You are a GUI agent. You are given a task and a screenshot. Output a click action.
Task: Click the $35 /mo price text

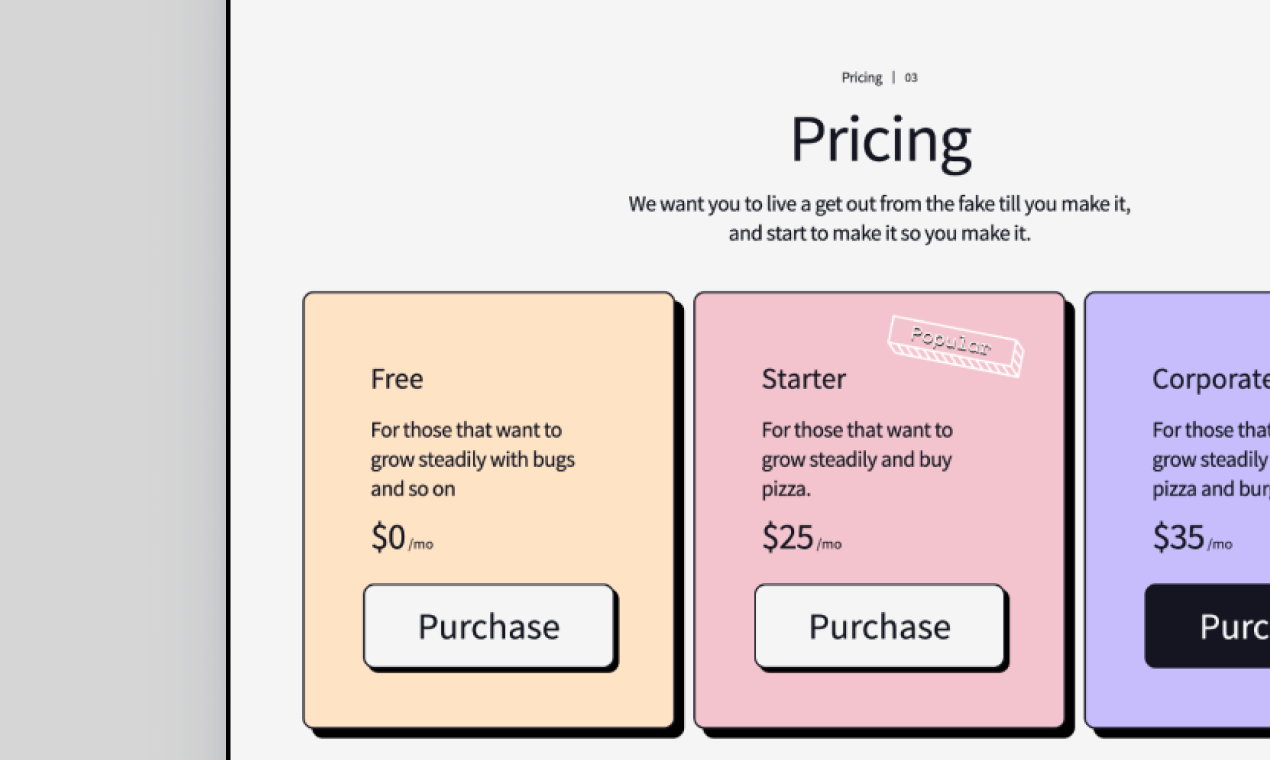coord(1193,538)
